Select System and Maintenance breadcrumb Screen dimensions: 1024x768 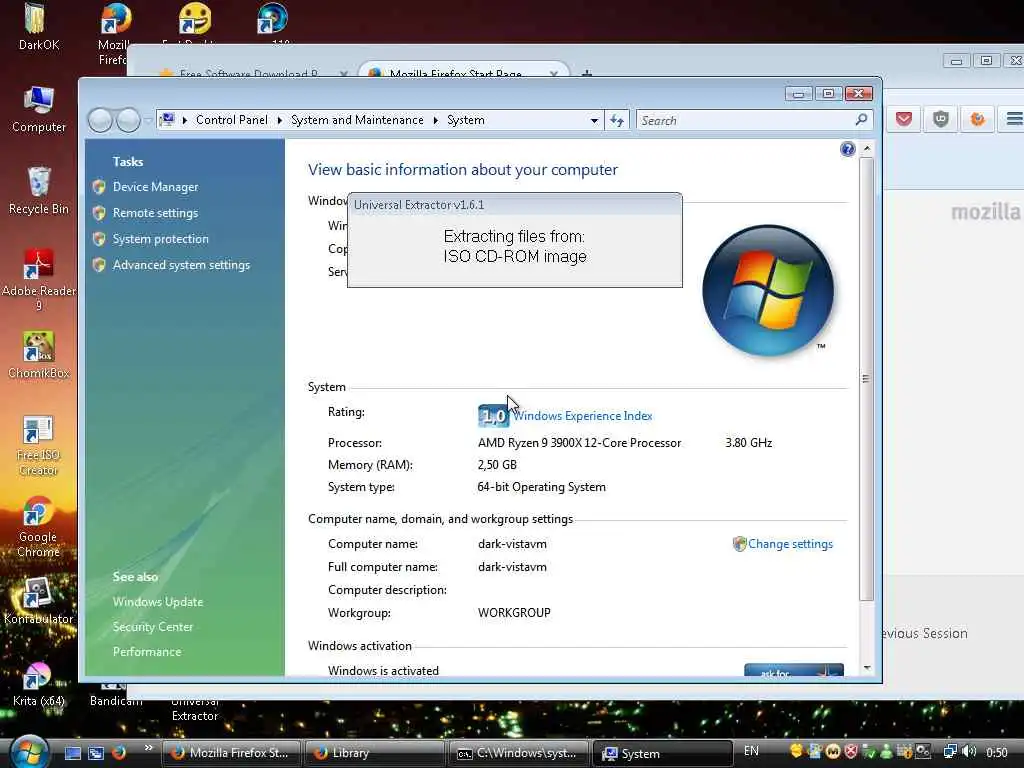(357, 120)
